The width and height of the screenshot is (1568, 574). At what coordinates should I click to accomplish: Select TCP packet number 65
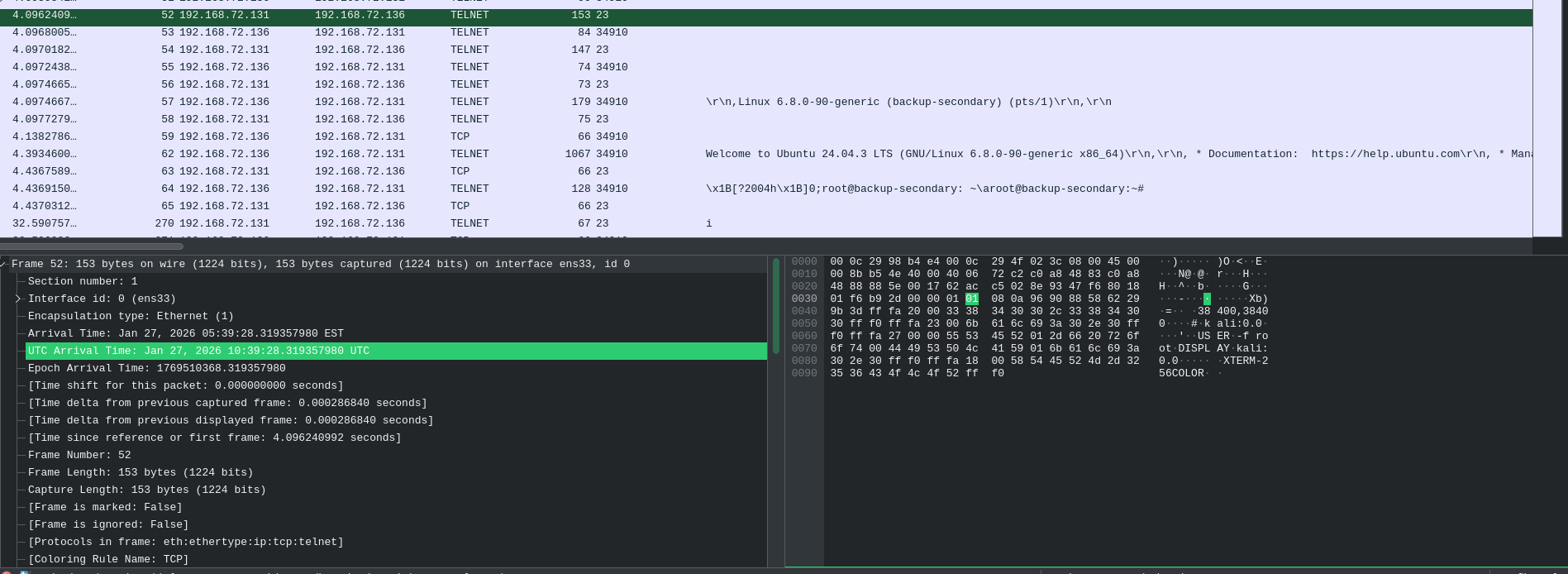pos(766,206)
